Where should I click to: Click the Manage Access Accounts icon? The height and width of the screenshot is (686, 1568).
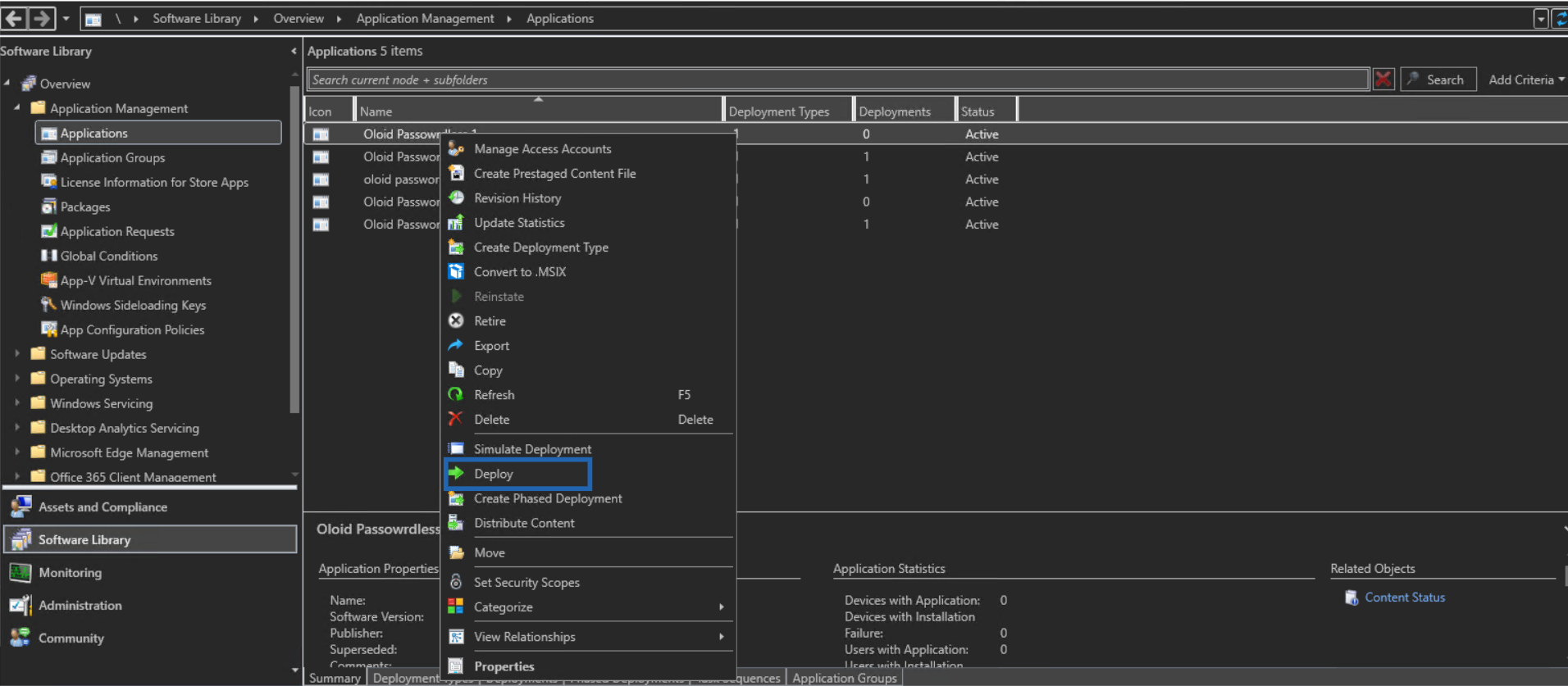tap(456, 148)
